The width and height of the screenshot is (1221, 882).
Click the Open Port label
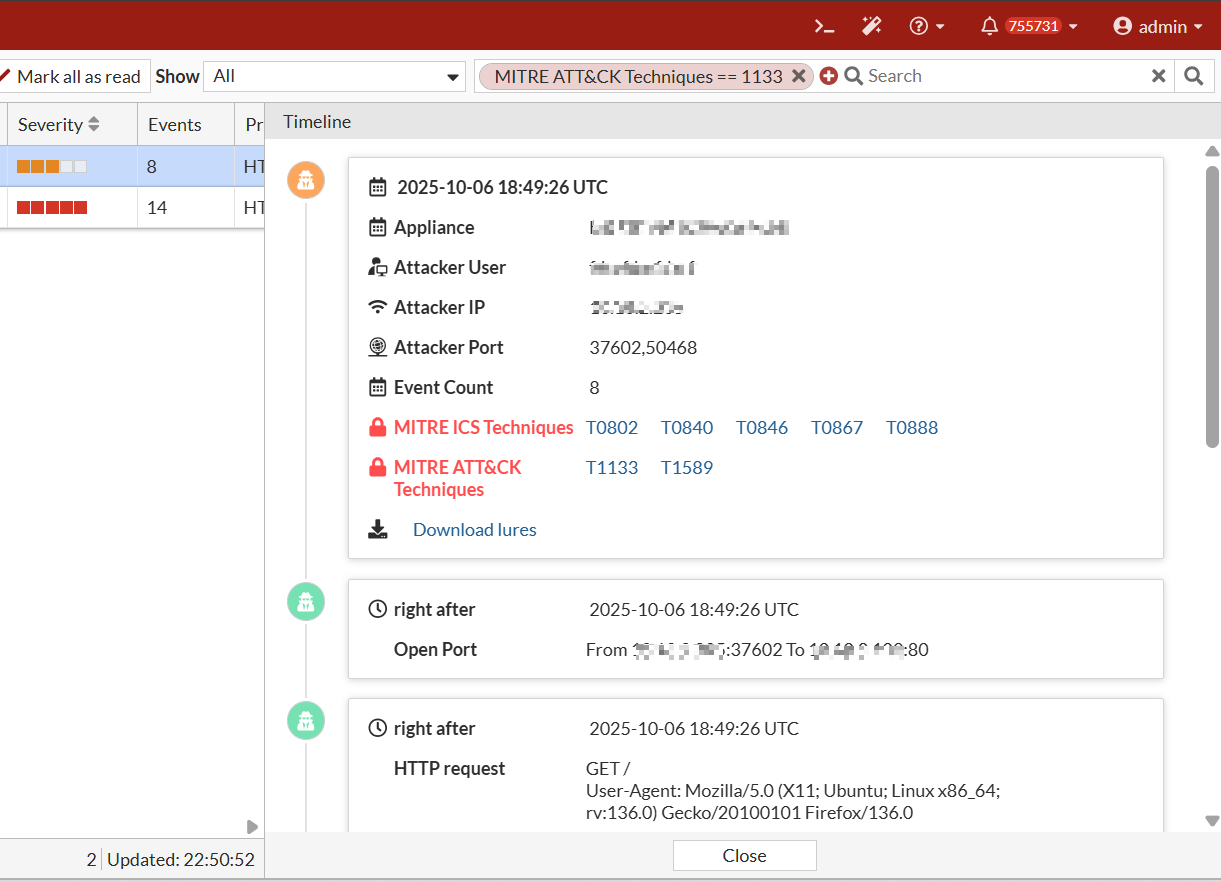[x=435, y=650]
